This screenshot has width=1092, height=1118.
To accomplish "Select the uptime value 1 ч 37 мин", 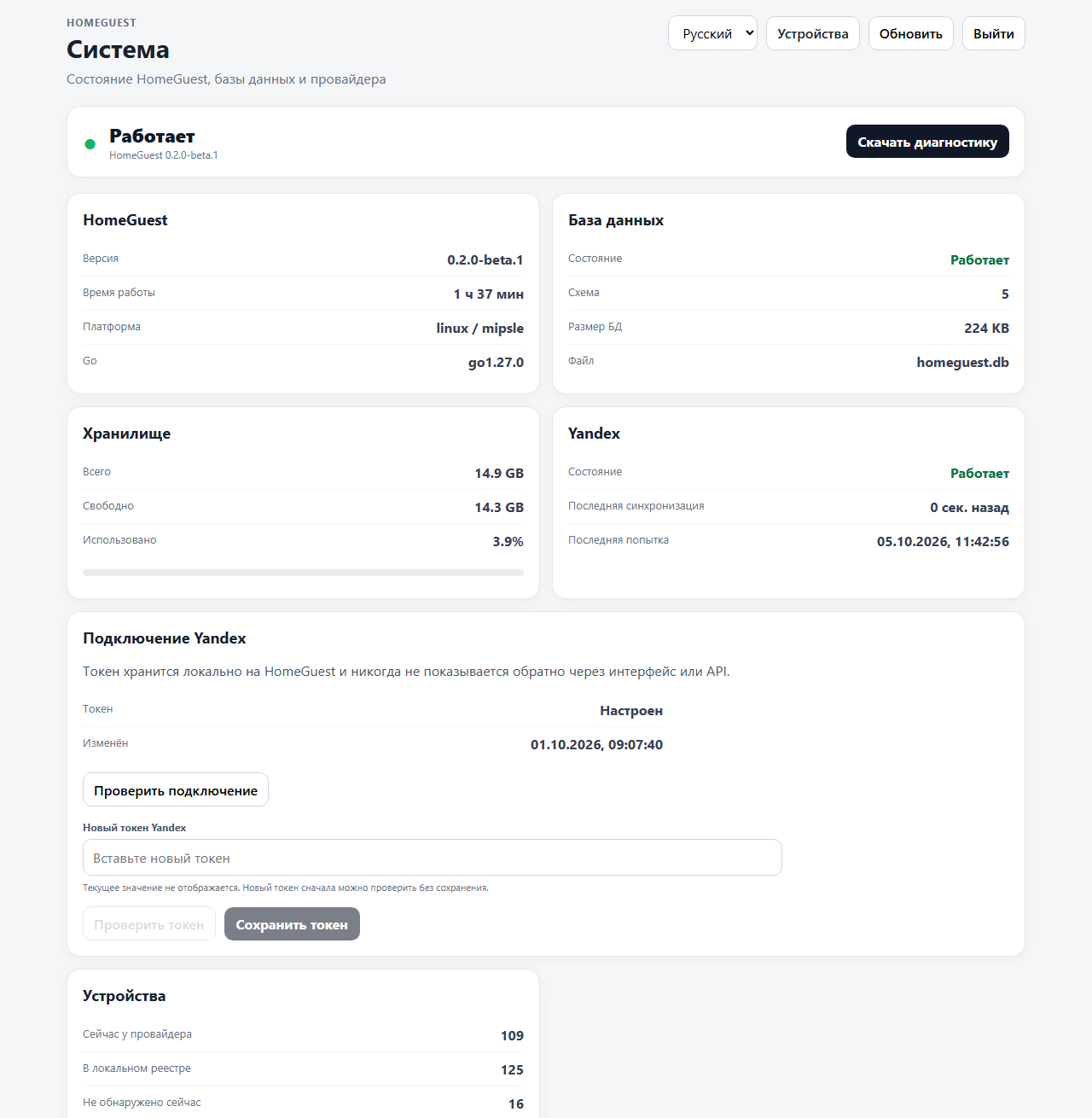I will 489,294.
